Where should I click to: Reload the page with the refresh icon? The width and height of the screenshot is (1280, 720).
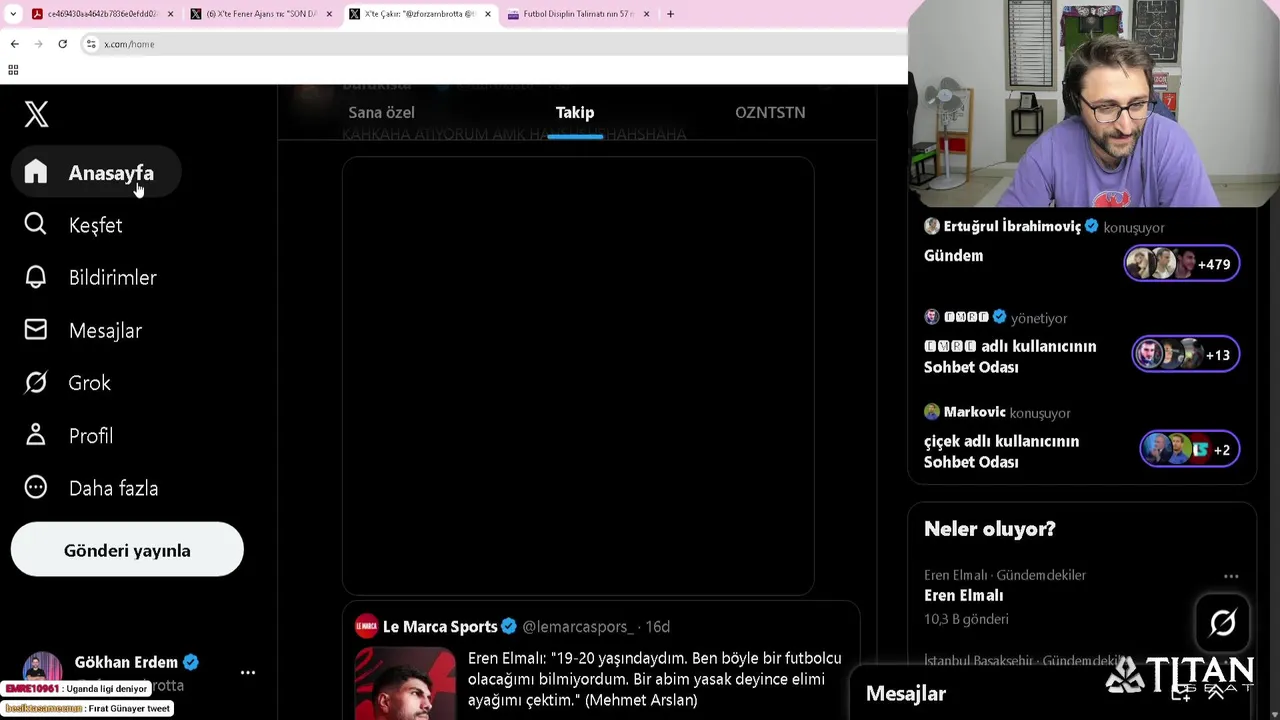(62, 44)
